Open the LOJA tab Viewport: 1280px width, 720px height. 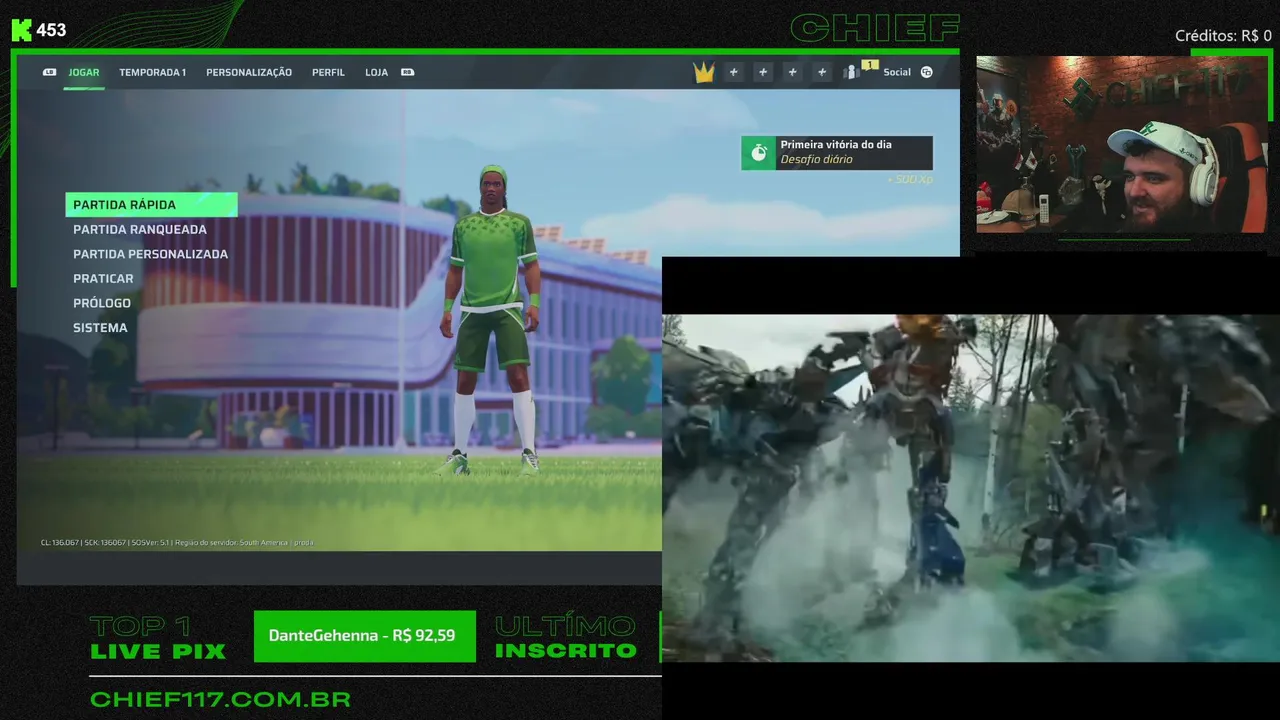click(x=376, y=72)
